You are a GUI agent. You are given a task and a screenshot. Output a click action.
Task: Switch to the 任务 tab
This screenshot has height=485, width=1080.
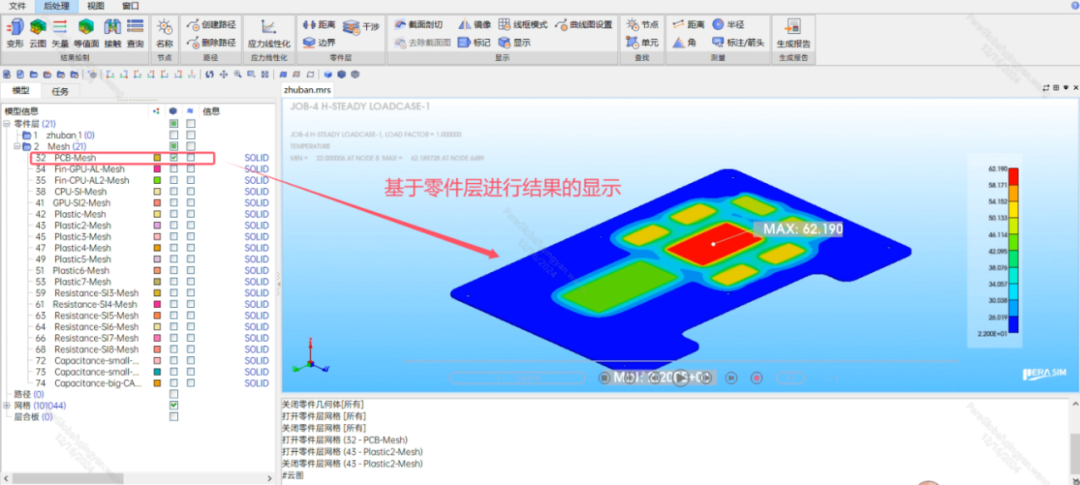point(61,91)
